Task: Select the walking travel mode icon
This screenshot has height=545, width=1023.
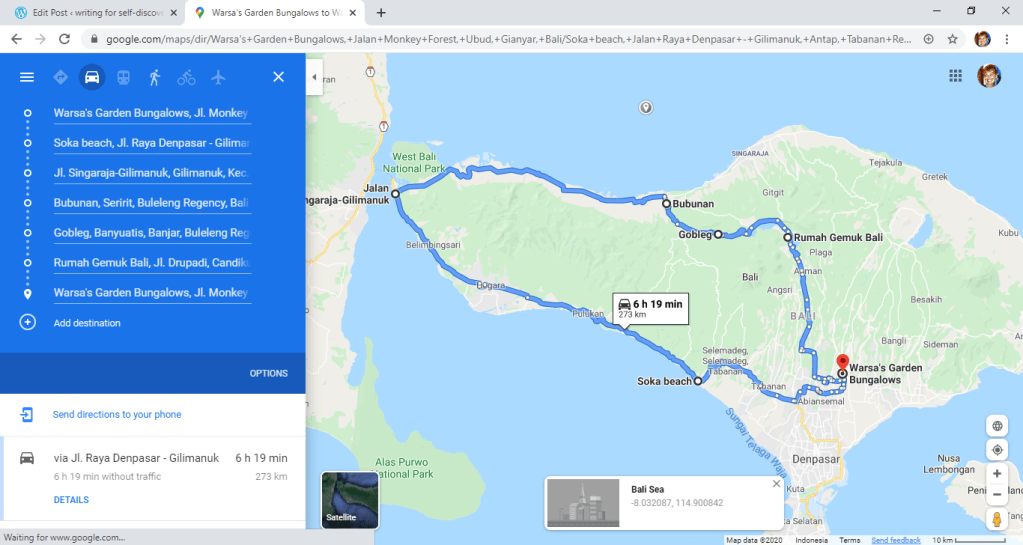Action: pos(155,77)
